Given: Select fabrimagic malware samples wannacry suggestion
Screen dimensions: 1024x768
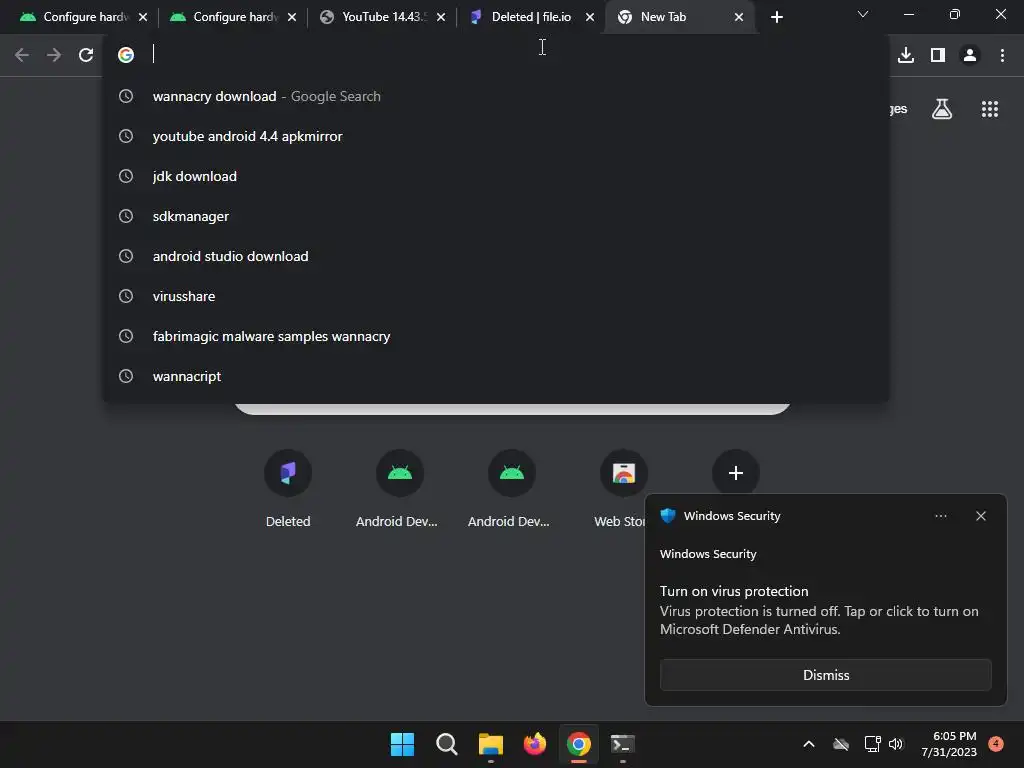Looking at the screenshot, I should point(496,336).
